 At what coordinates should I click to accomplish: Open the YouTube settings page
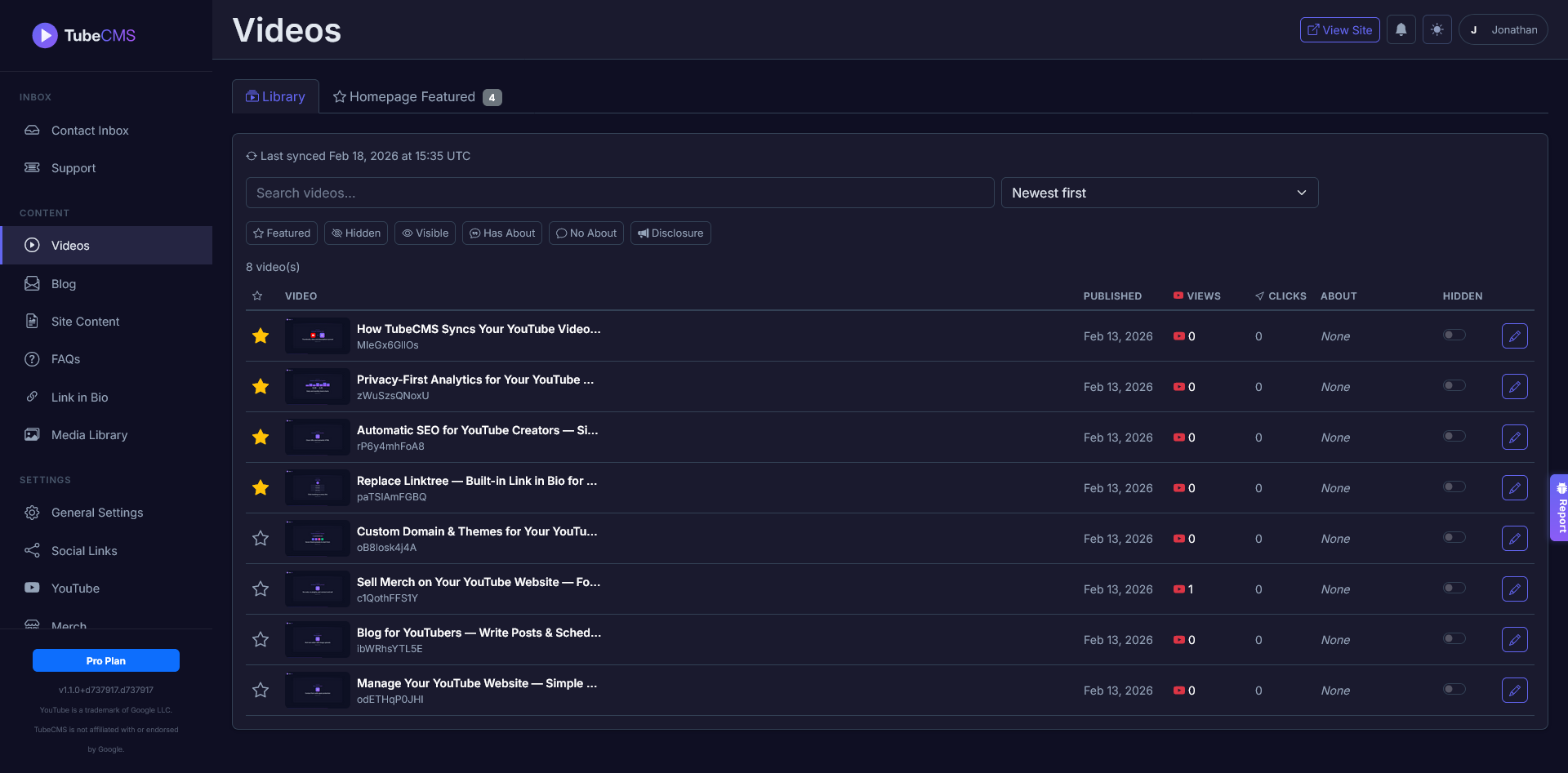[x=75, y=588]
